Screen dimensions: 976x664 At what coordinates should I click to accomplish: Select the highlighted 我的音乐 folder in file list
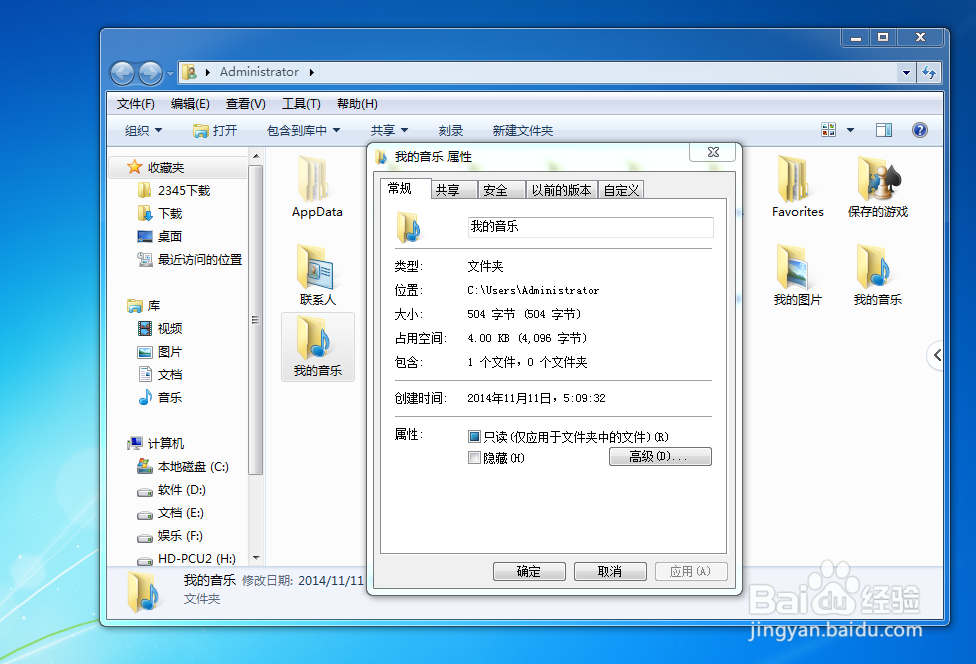click(x=318, y=347)
